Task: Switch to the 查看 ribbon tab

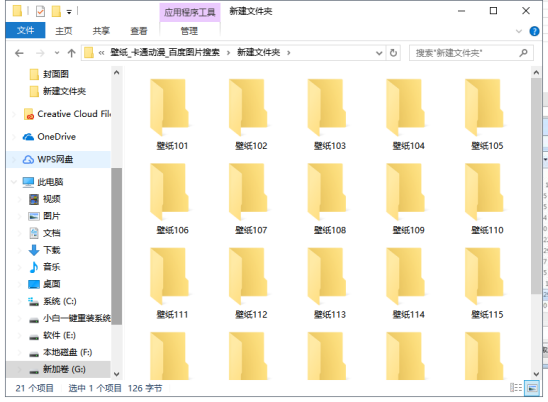Action: pos(139,31)
